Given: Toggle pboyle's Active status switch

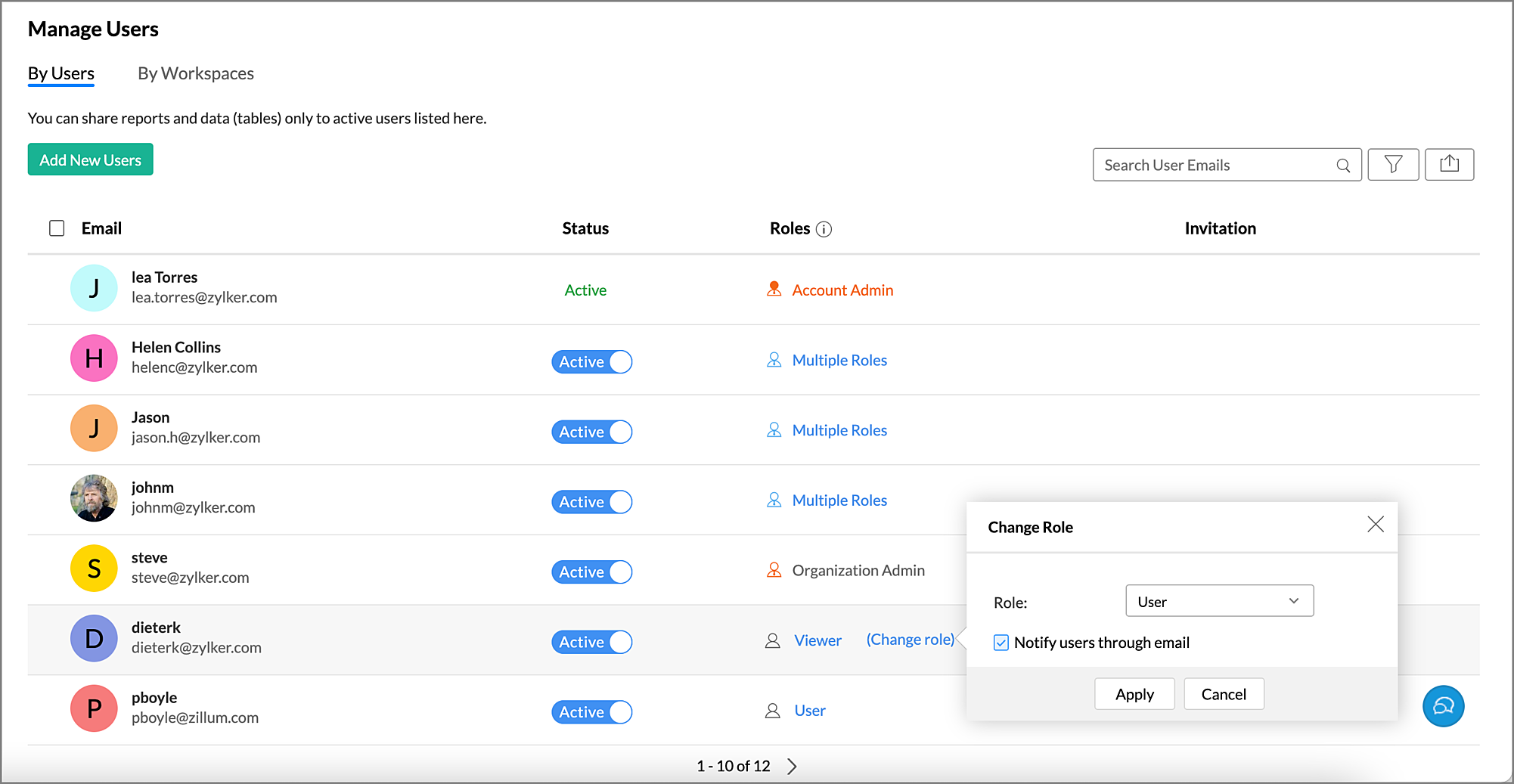Looking at the screenshot, I should 591,712.
